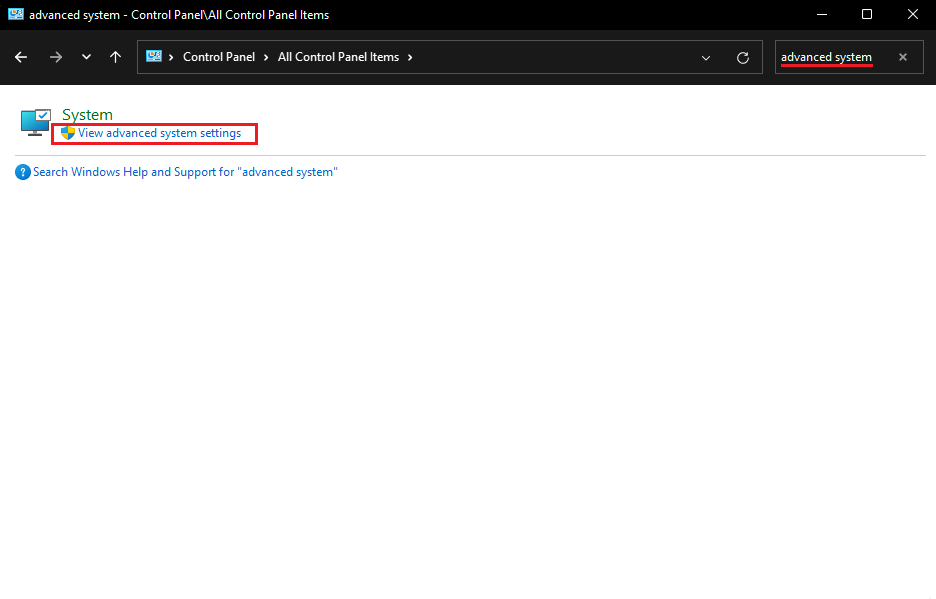Screen dimensions: 936x599
Task: Refresh the Control Panel view
Action: click(x=743, y=57)
